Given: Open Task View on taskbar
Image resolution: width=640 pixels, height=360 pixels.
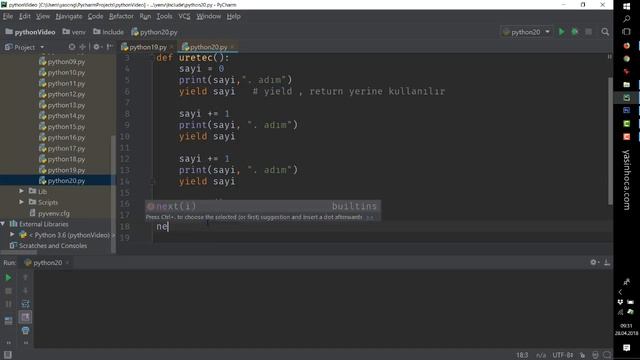Looking at the screenshot, I should click(x=627, y=32).
